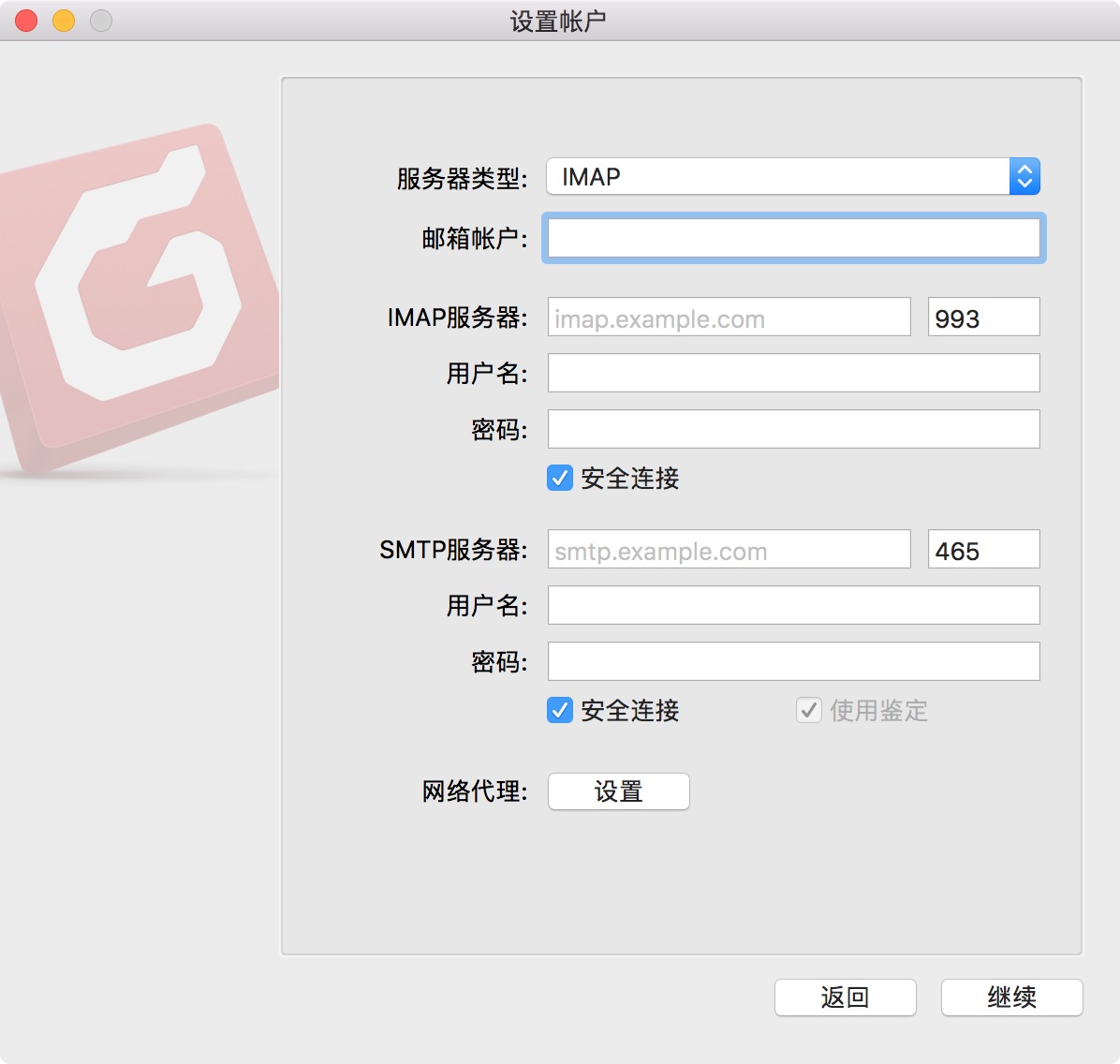Open the 服务器类型 IMAP dropdown
This screenshot has height=1064, width=1120.
pyautogui.click(x=777, y=177)
